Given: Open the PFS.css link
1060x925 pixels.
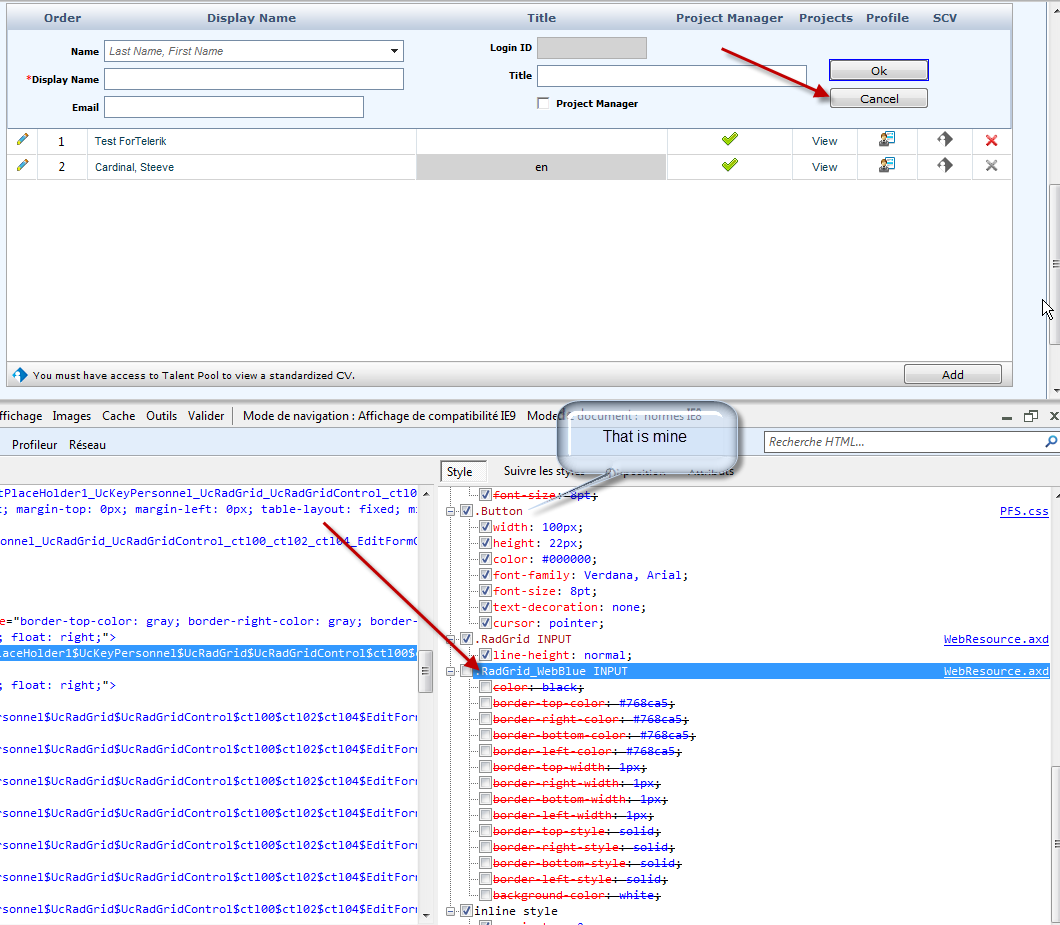Looking at the screenshot, I should click(x=1024, y=511).
